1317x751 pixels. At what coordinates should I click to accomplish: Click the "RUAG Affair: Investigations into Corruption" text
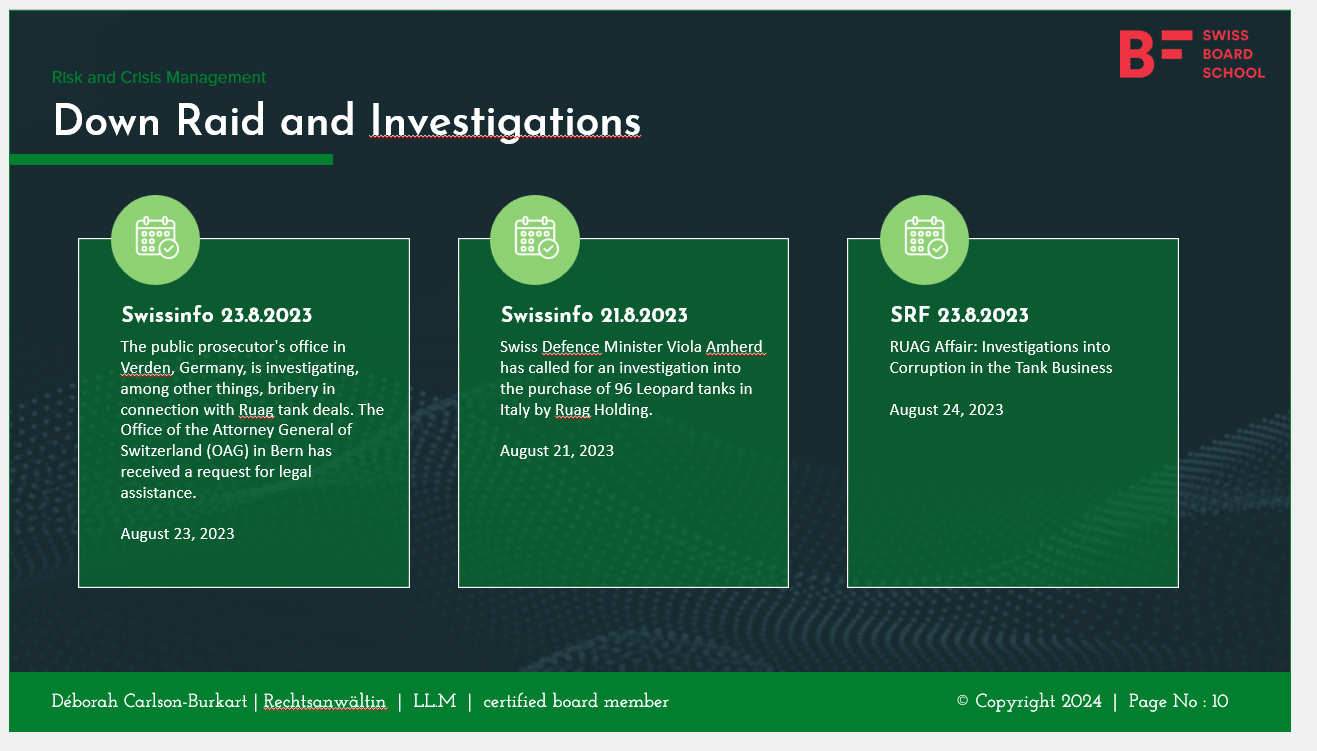(1001, 357)
